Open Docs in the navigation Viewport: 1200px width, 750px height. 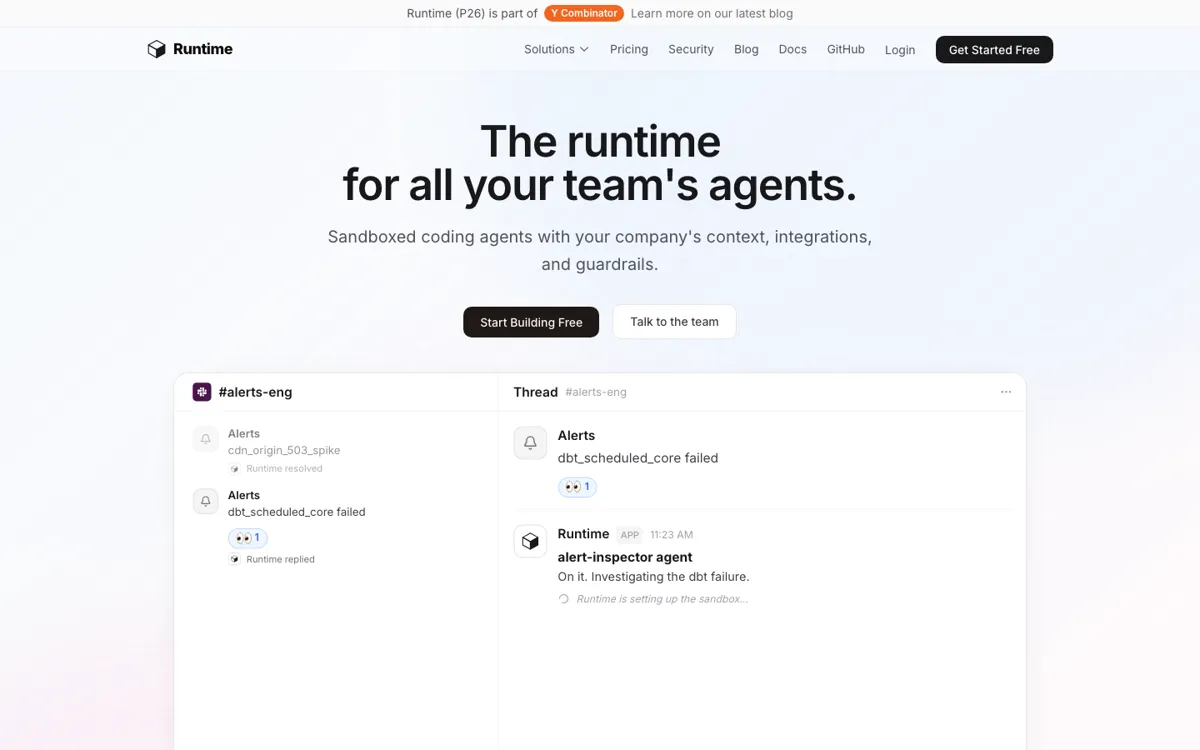pos(793,49)
